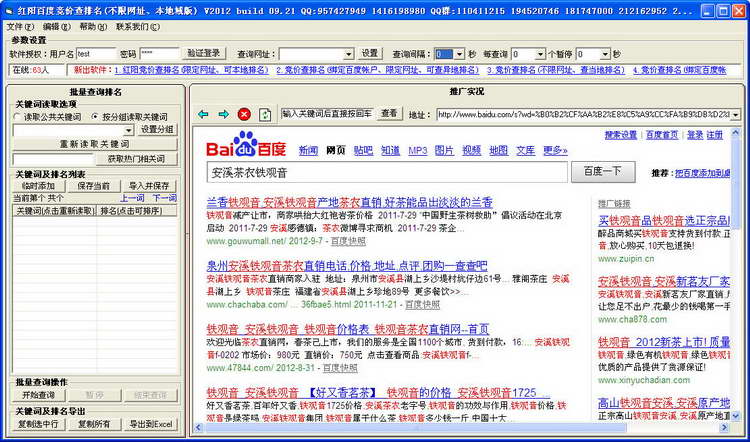Click the 输入关键词后直接按回车 input box
750x442 pixels.
(x=327, y=113)
